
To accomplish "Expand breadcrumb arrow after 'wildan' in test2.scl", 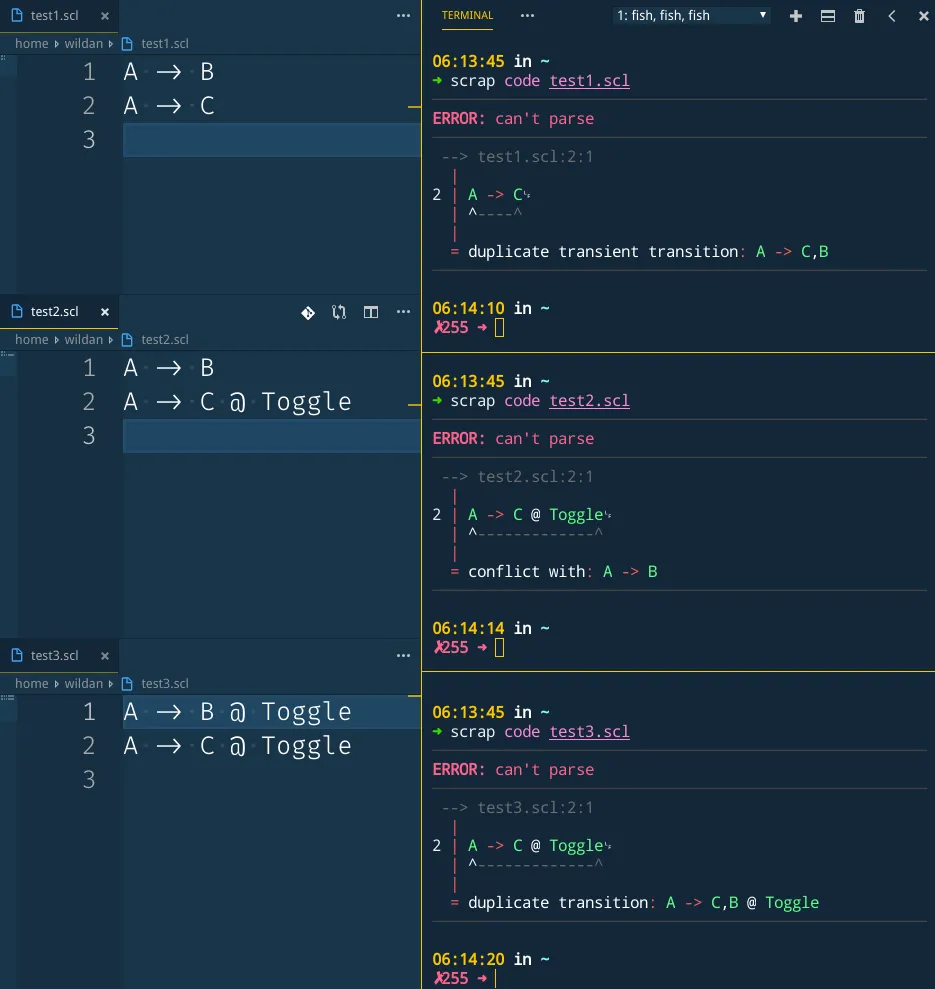I will click(x=110, y=339).
